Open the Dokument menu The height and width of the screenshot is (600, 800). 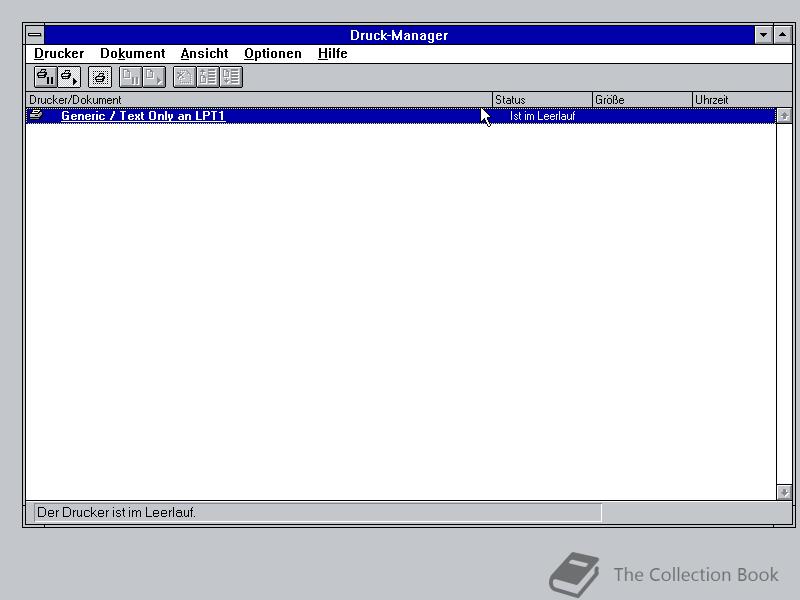pos(133,54)
